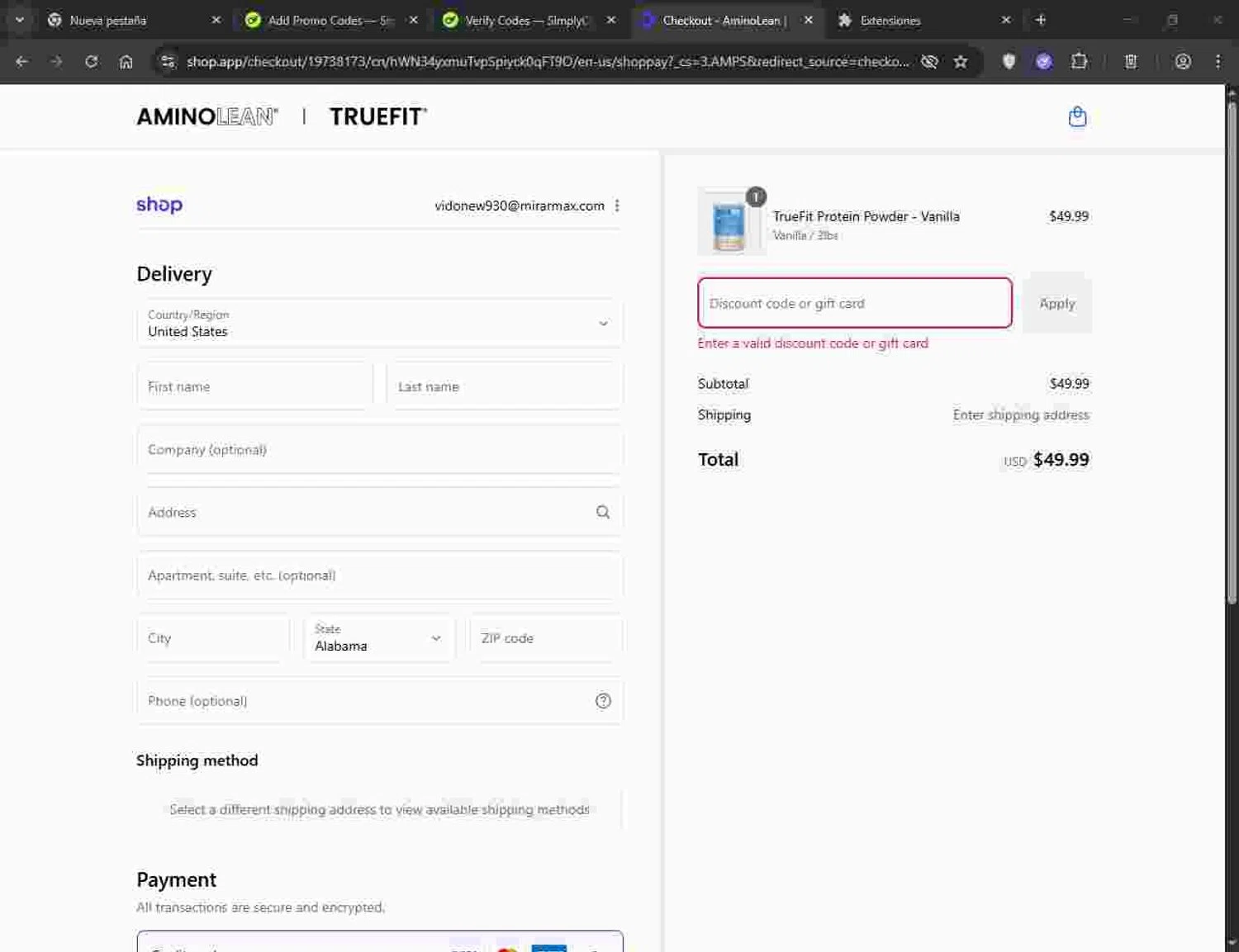
Task: Open the three-dot menu beside the email address
Action: click(x=617, y=206)
